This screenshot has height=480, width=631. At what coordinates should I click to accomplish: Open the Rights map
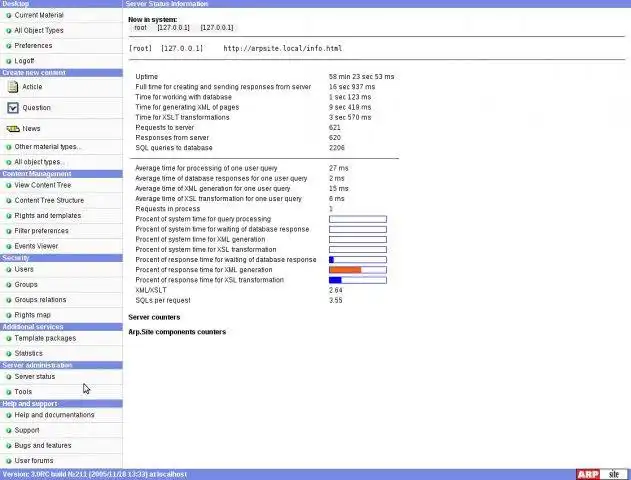pyautogui.click(x=33, y=315)
